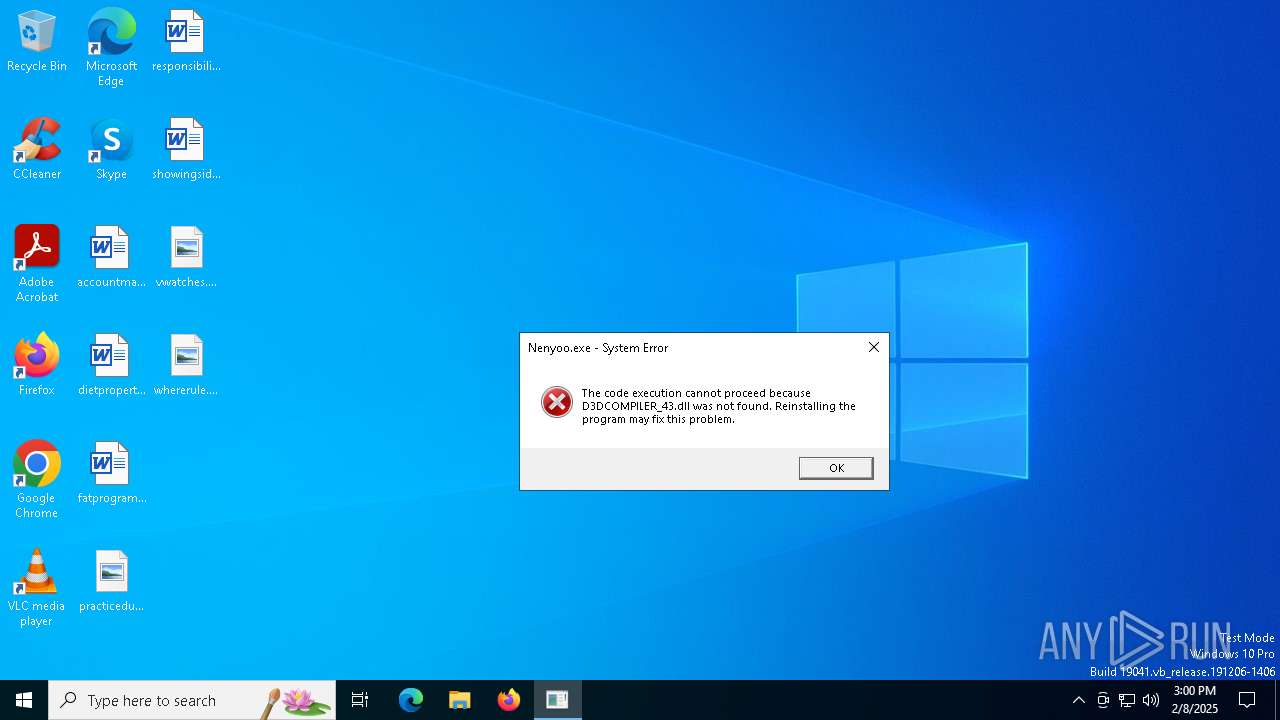This screenshot has width=1280, height=720.
Task: Click the Type here to search box
Action: tap(192, 700)
